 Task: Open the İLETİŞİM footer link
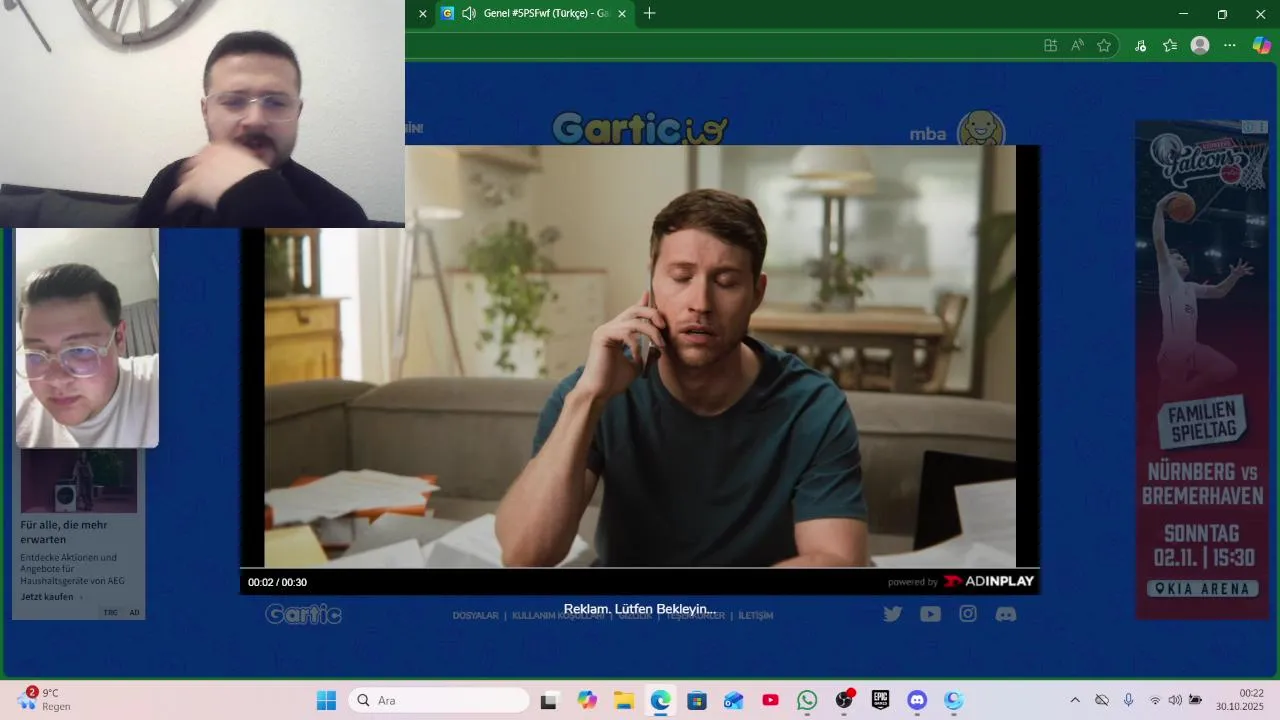pos(756,615)
